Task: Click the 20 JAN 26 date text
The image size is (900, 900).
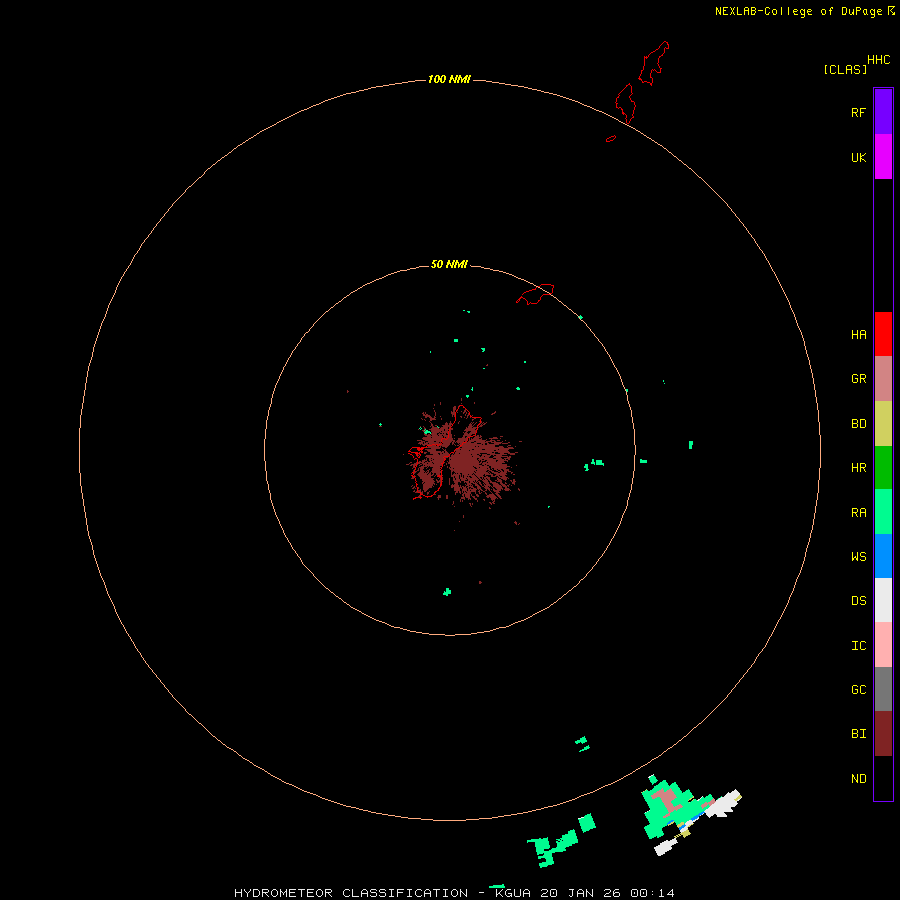Action: point(580,893)
